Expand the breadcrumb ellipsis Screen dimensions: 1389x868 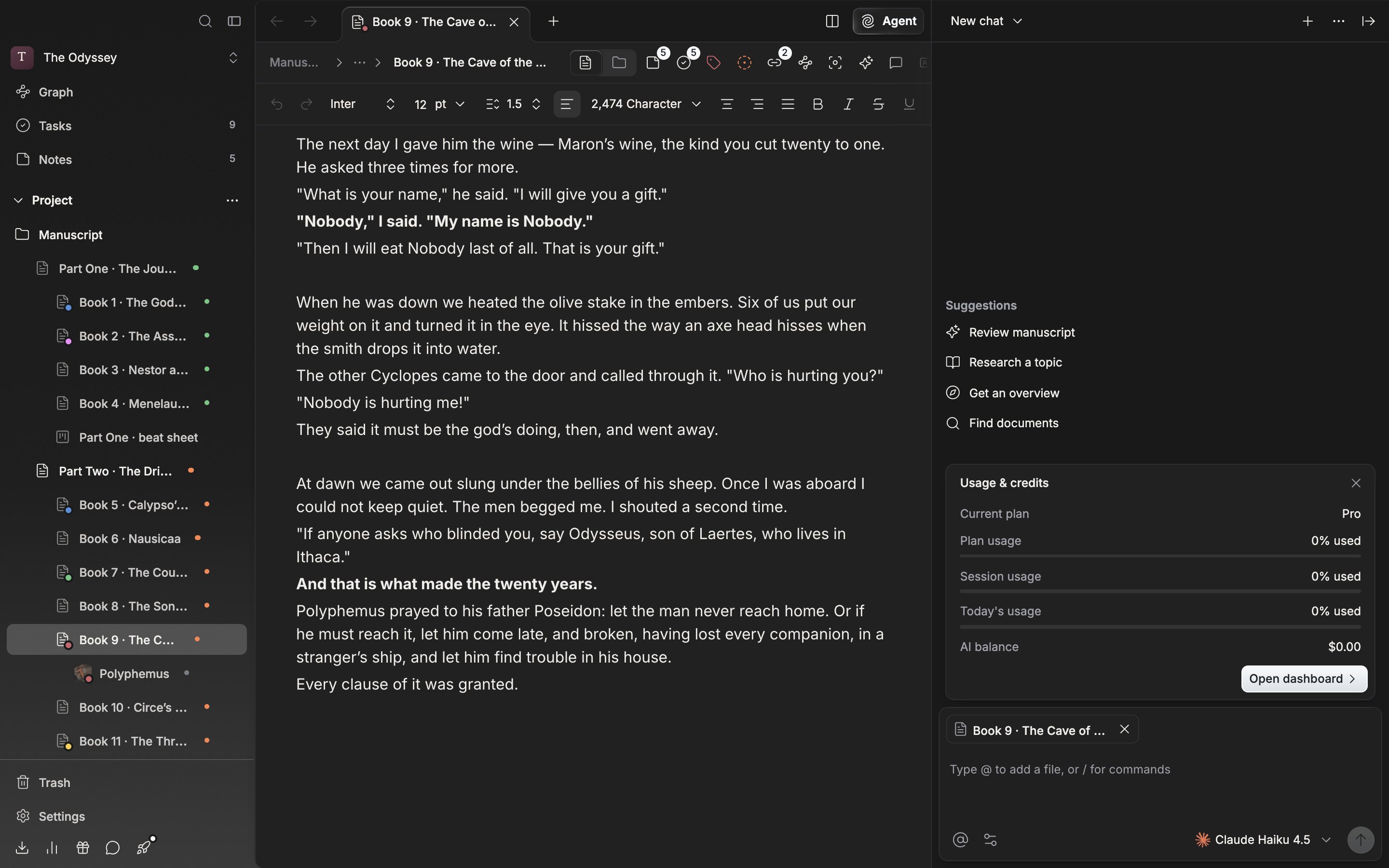pos(359,63)
